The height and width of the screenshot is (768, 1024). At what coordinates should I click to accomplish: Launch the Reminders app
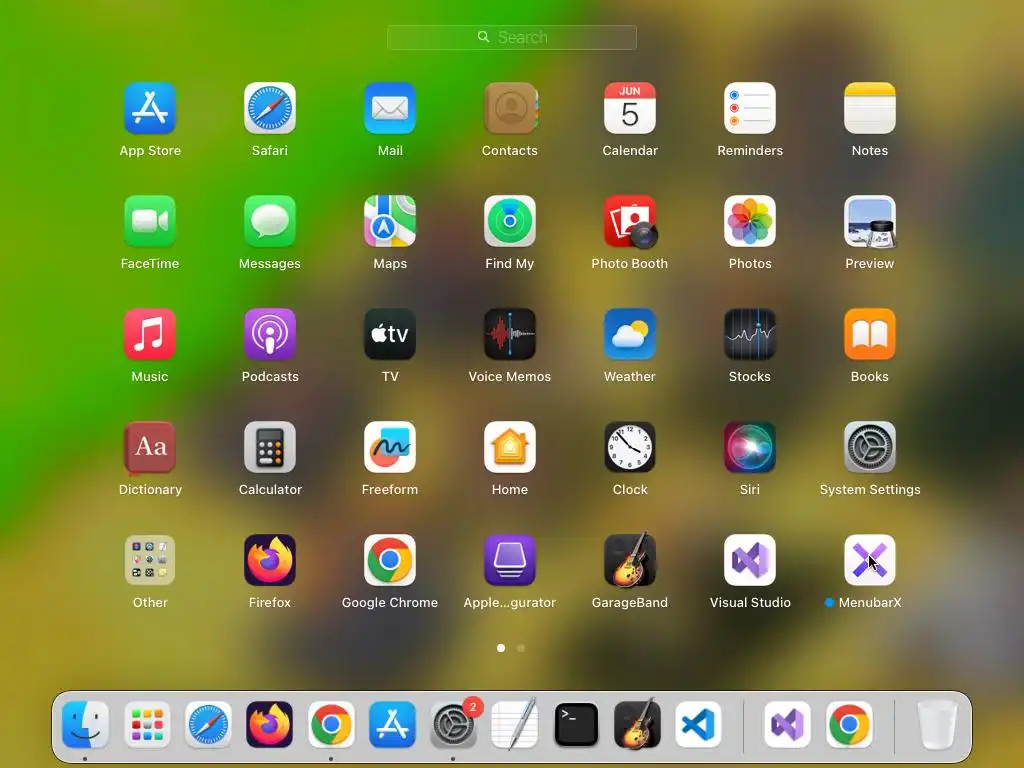750,108
